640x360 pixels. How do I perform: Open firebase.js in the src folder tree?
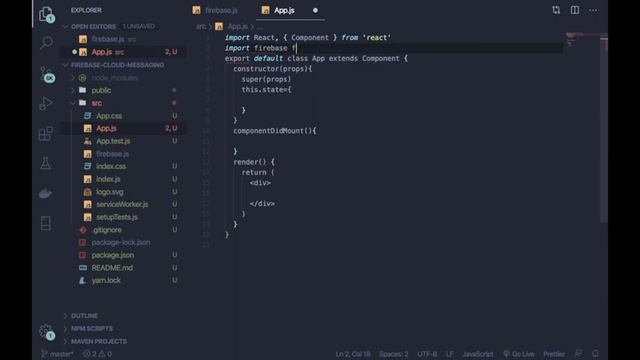112,154
